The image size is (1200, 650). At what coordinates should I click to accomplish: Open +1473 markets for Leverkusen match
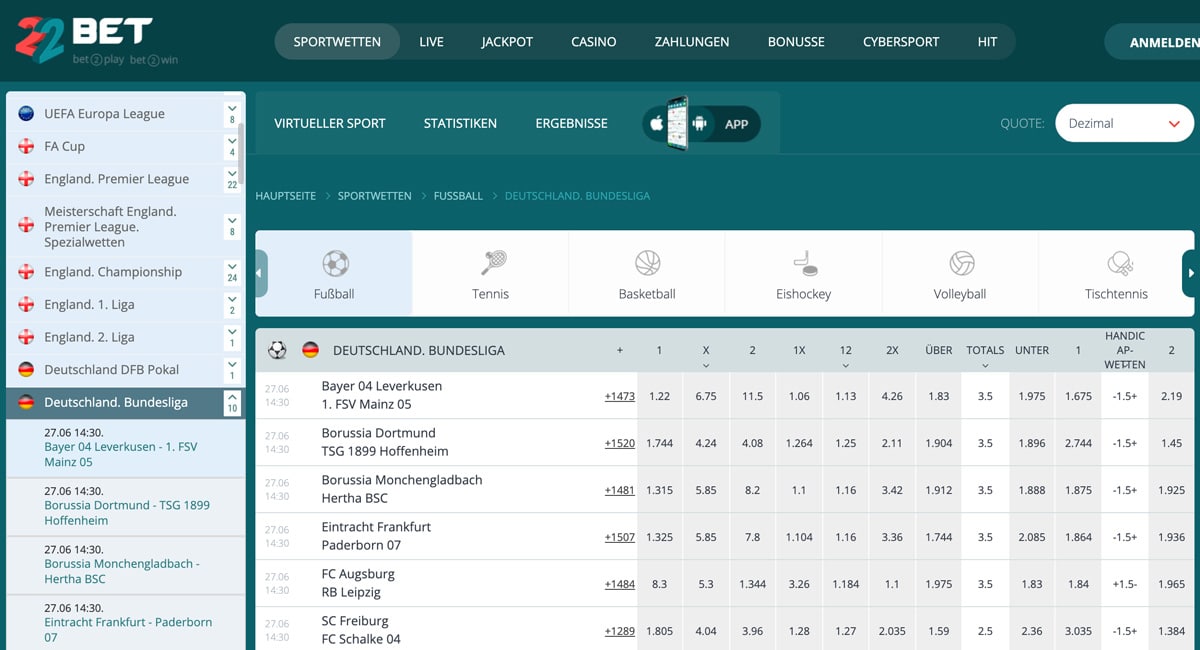(620, 396)
